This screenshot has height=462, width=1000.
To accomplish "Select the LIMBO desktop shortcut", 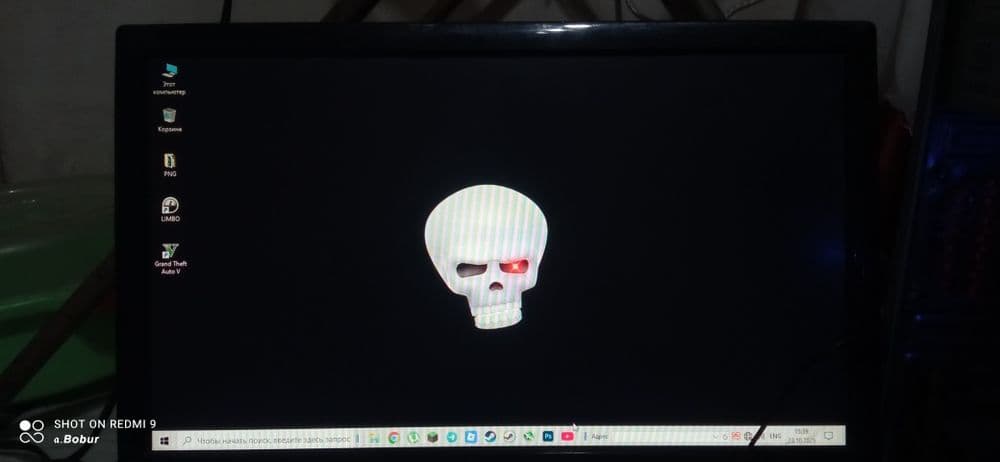I will point(170,210).
